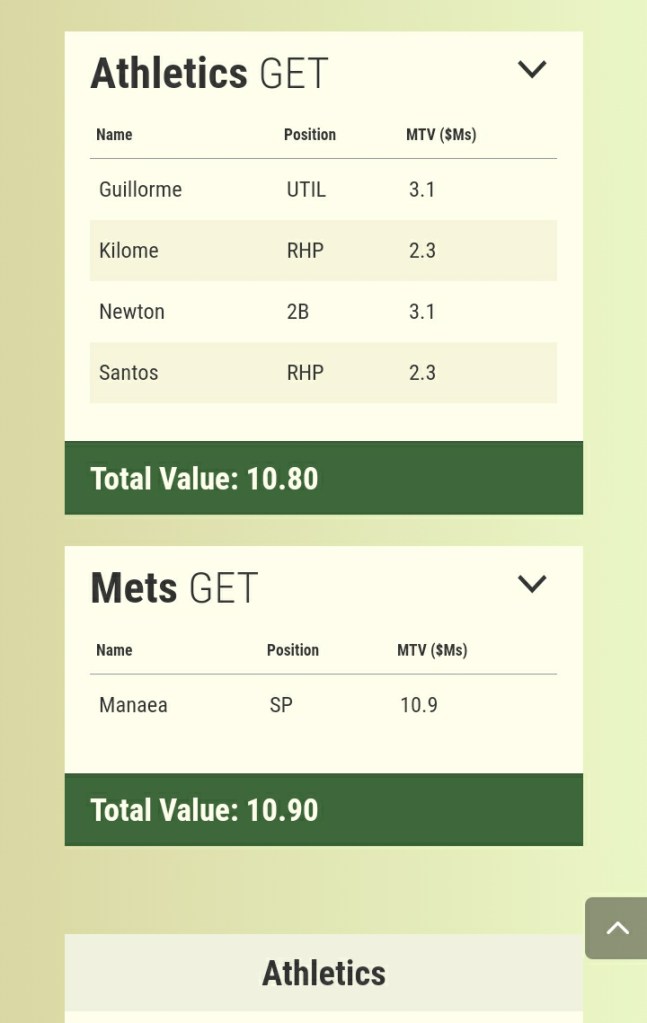Click the scroll-to-top arrow button
Image resolution: width=647 pixels, height=1023 pixels.
(617, 928)
